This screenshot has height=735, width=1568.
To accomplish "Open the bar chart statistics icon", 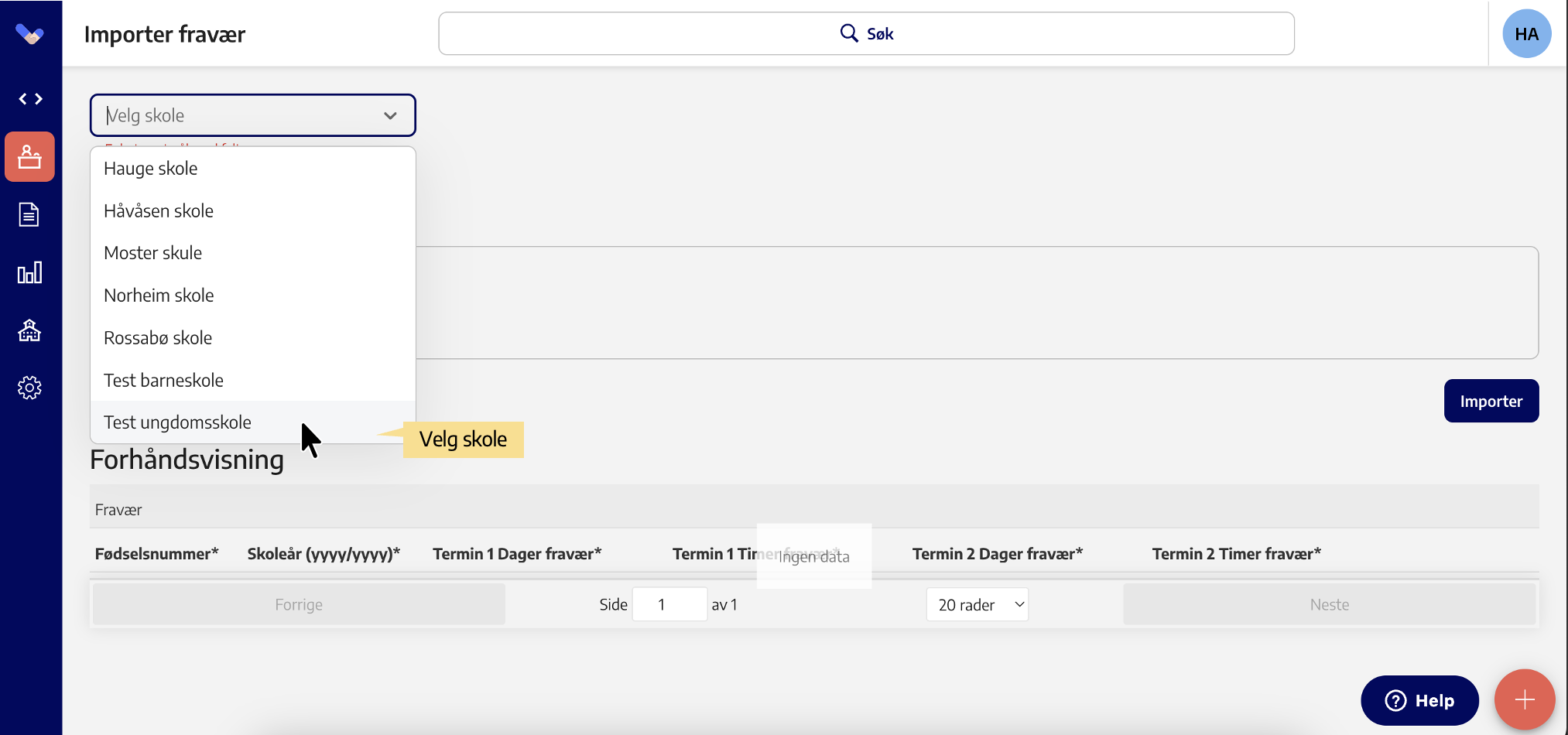I will 29,272.
